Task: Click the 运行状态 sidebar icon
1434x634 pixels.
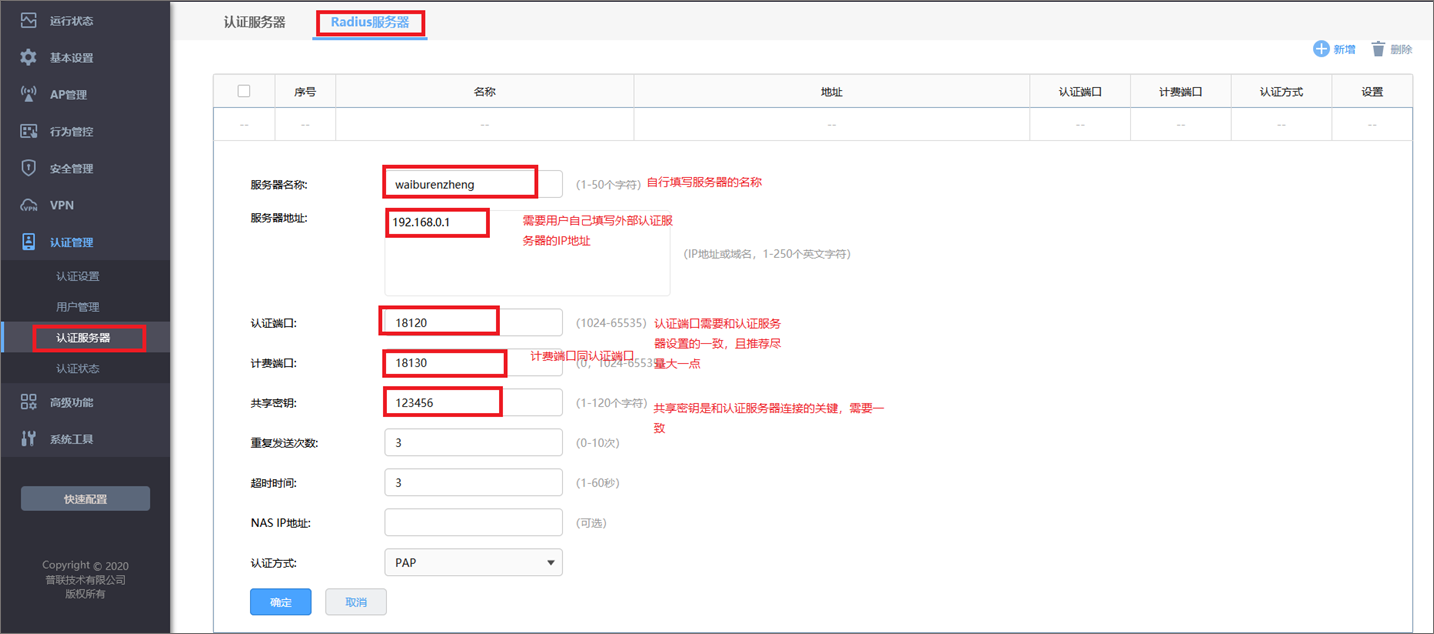Action: (x=29, y=20)
